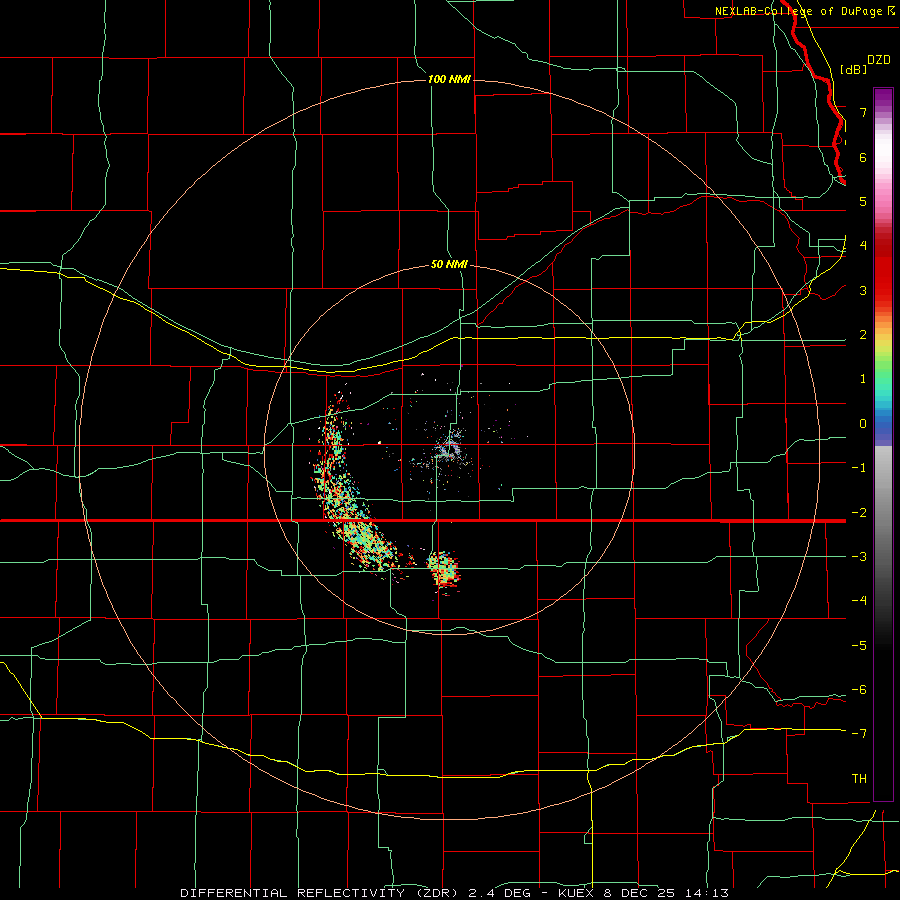The width and height of the screenshot is (900, 900).
Task: Click the 4 value on color scale
Action: 863,246
